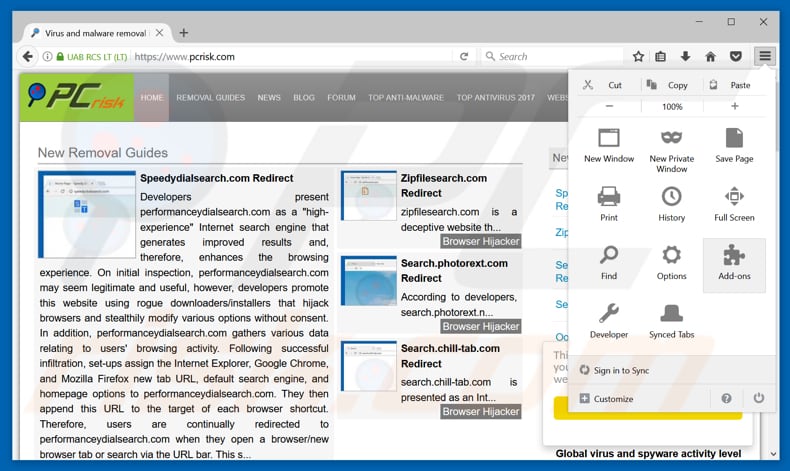Screen dimensions: 790x471
Task: Open Speedydialsearch.com Redirect article
Action: pyautogui.click(x=217, y=178)
